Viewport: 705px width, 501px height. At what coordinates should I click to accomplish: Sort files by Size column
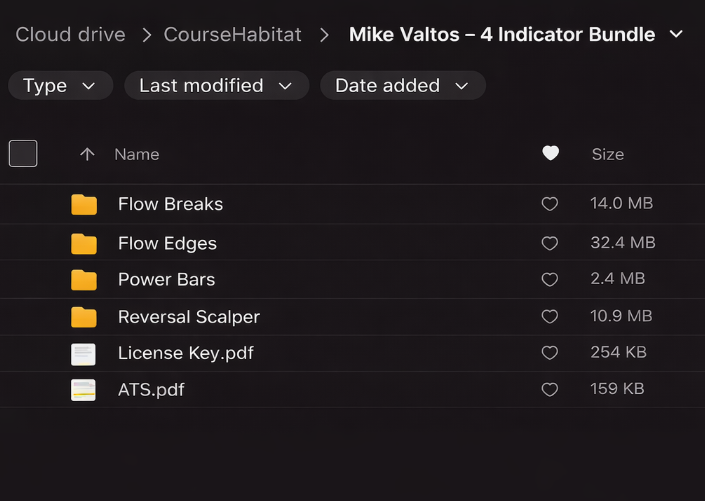[x=607, y=154]
